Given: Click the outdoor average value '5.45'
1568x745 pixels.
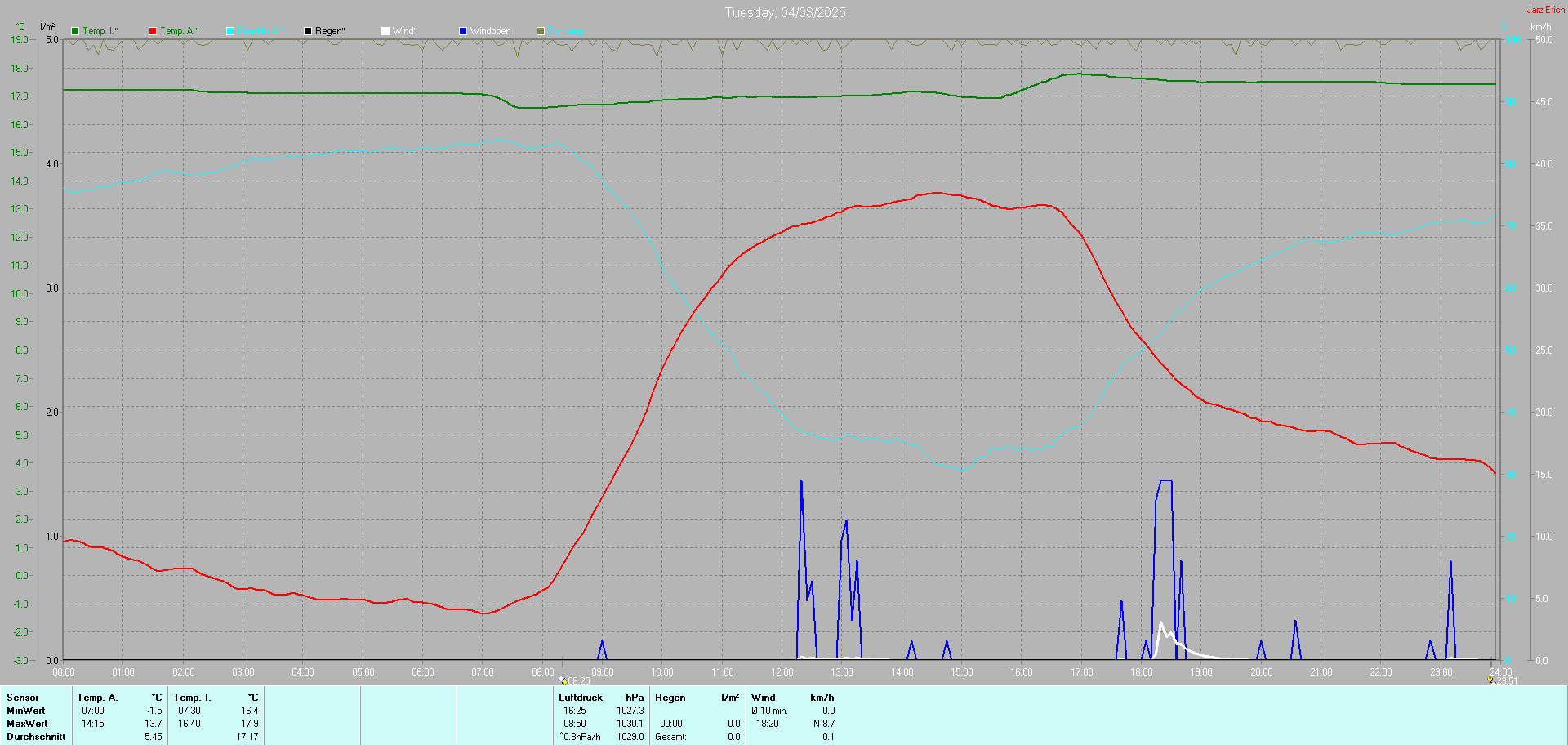Looking at the screenshot, I should (x=154, y=737).
